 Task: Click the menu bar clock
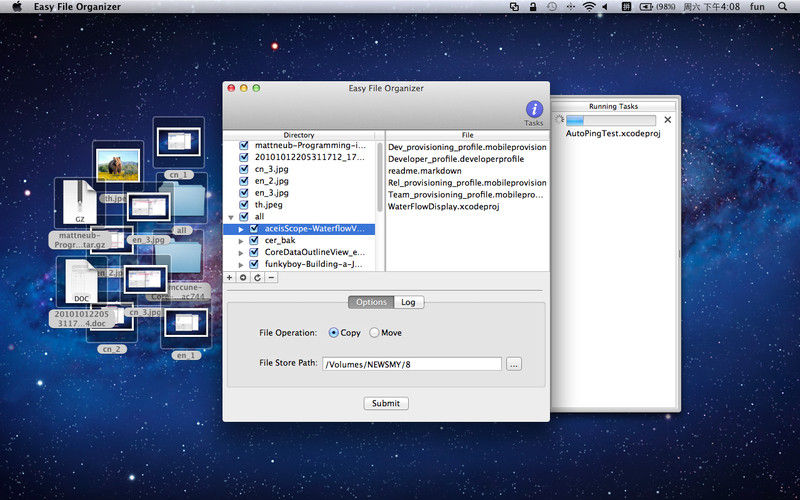click(711, 7)
